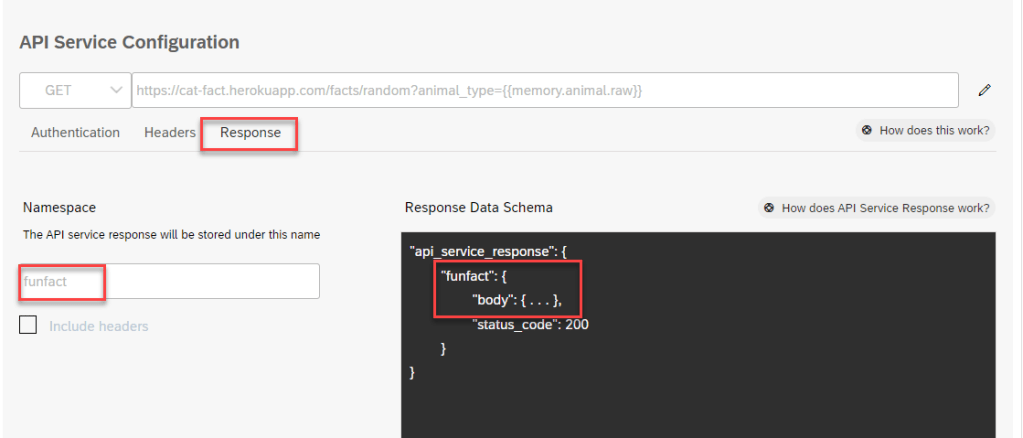Click the Response Data Schema title
Image resolution: width=1023 pixels, height=438 pixels.
[479, 208]
